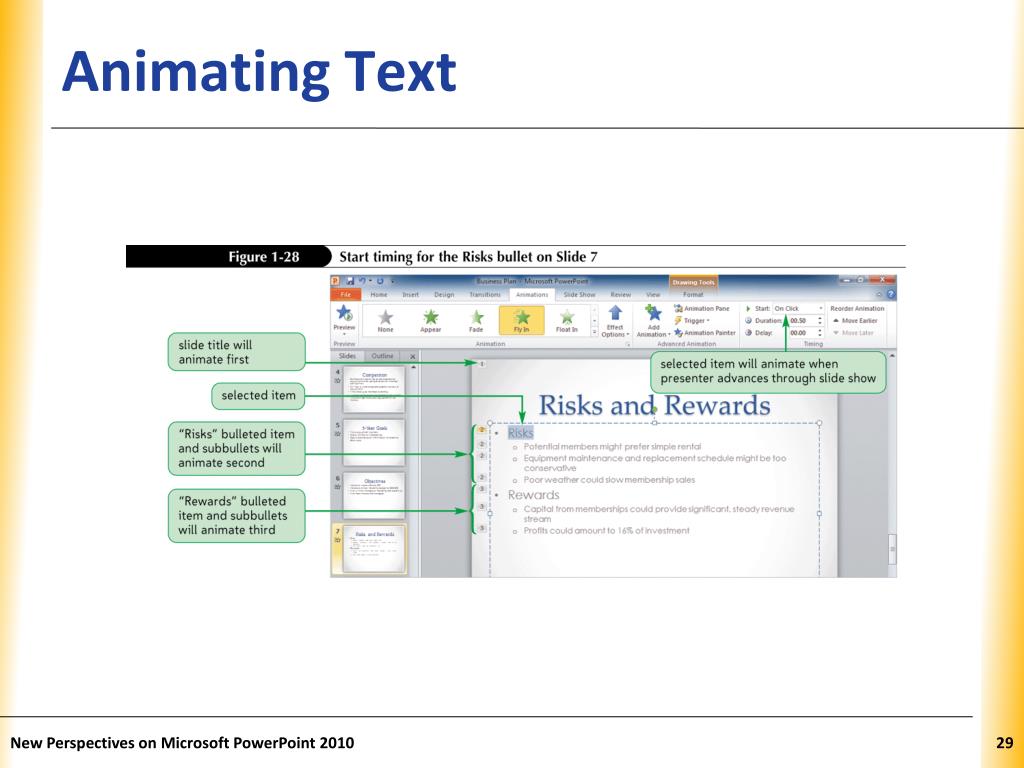Image resolution: width=1024 pixels, height=768 pixels.
Task: Click 'Profits could amount to 16% of investment' text
Action: click(x=607, y=531)
